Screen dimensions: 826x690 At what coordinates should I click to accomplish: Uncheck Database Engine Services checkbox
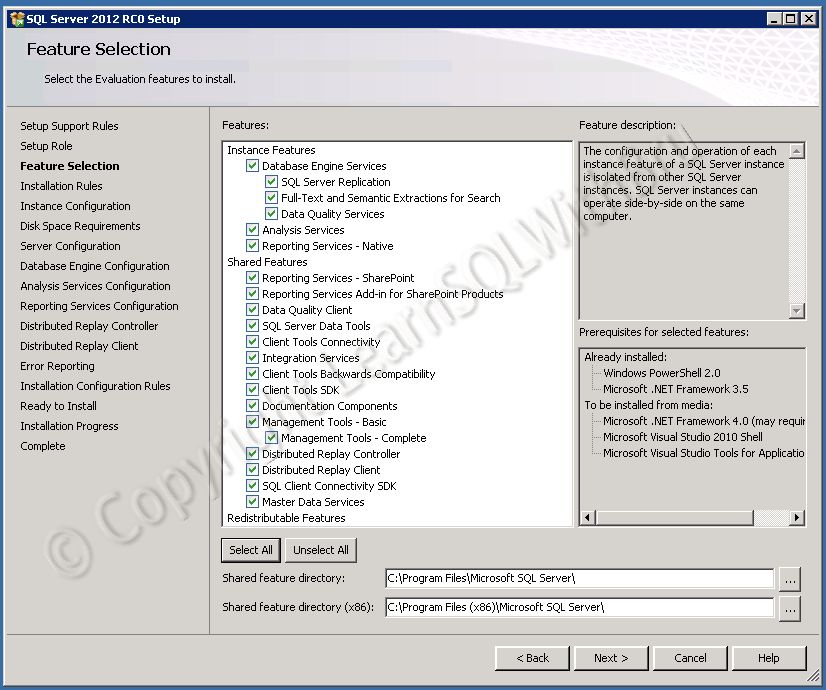(252, 166)
